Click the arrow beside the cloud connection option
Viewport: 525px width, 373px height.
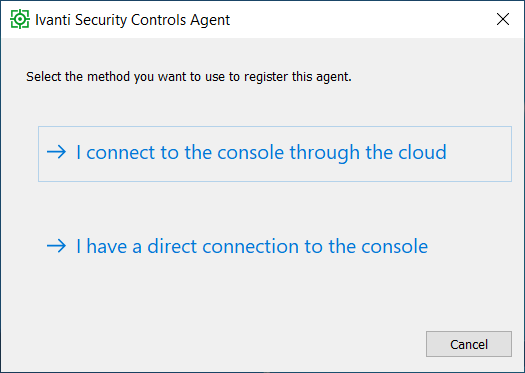pyautogui.click(x=56, y=152)
